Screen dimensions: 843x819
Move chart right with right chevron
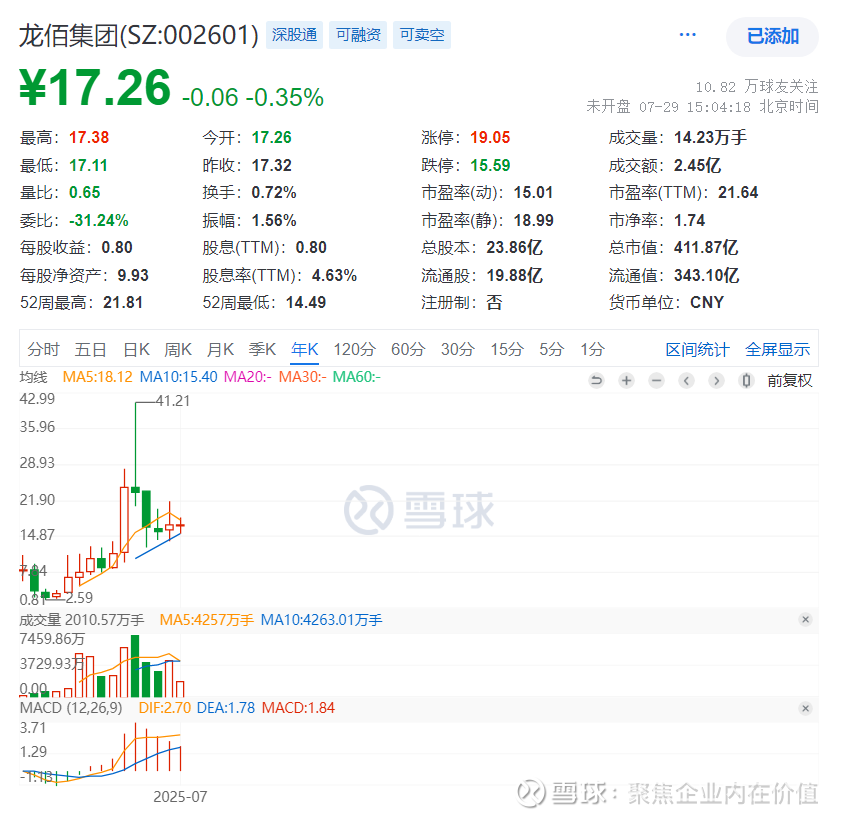tap(716, 381)
